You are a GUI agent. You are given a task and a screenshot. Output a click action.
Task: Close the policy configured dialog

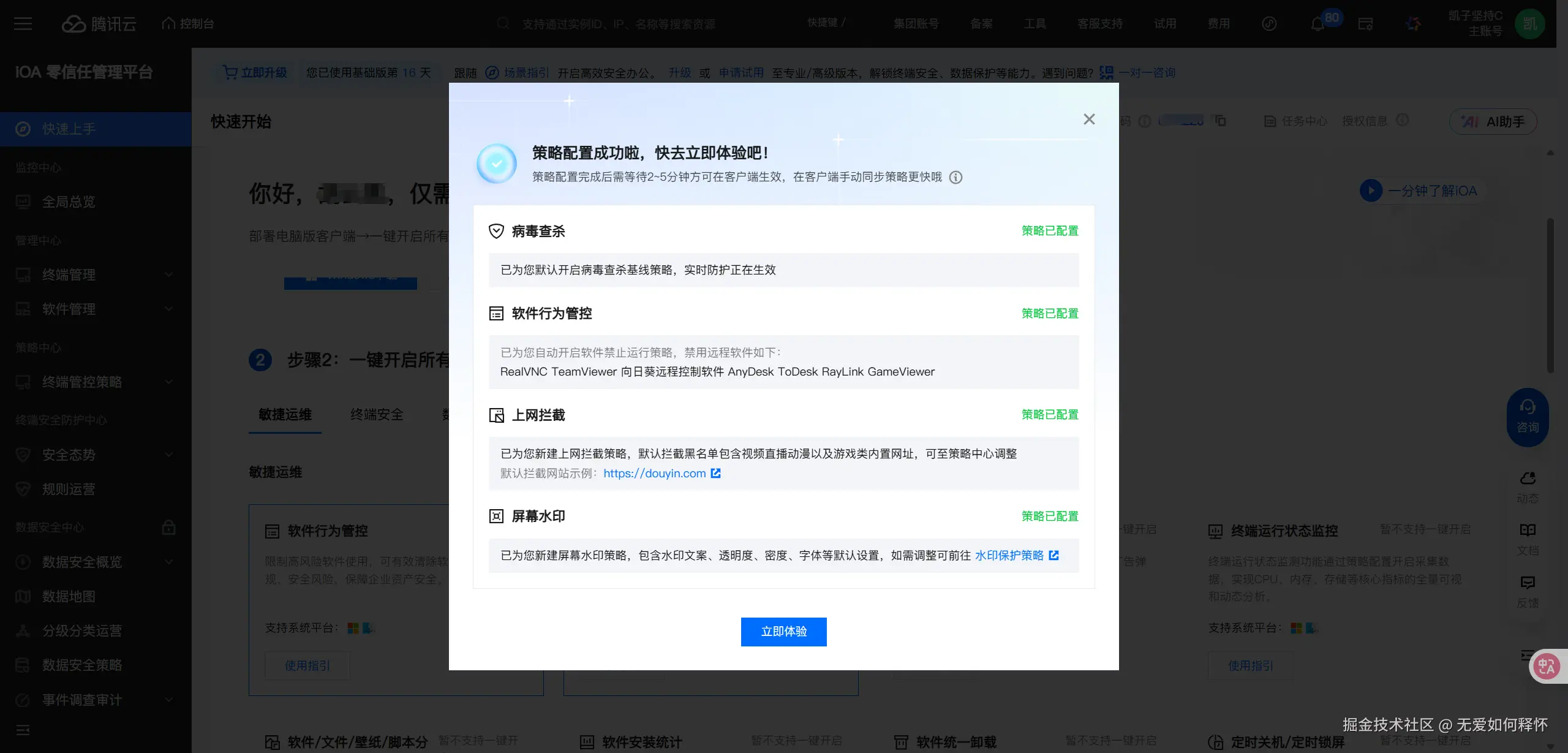[1088, 119]
